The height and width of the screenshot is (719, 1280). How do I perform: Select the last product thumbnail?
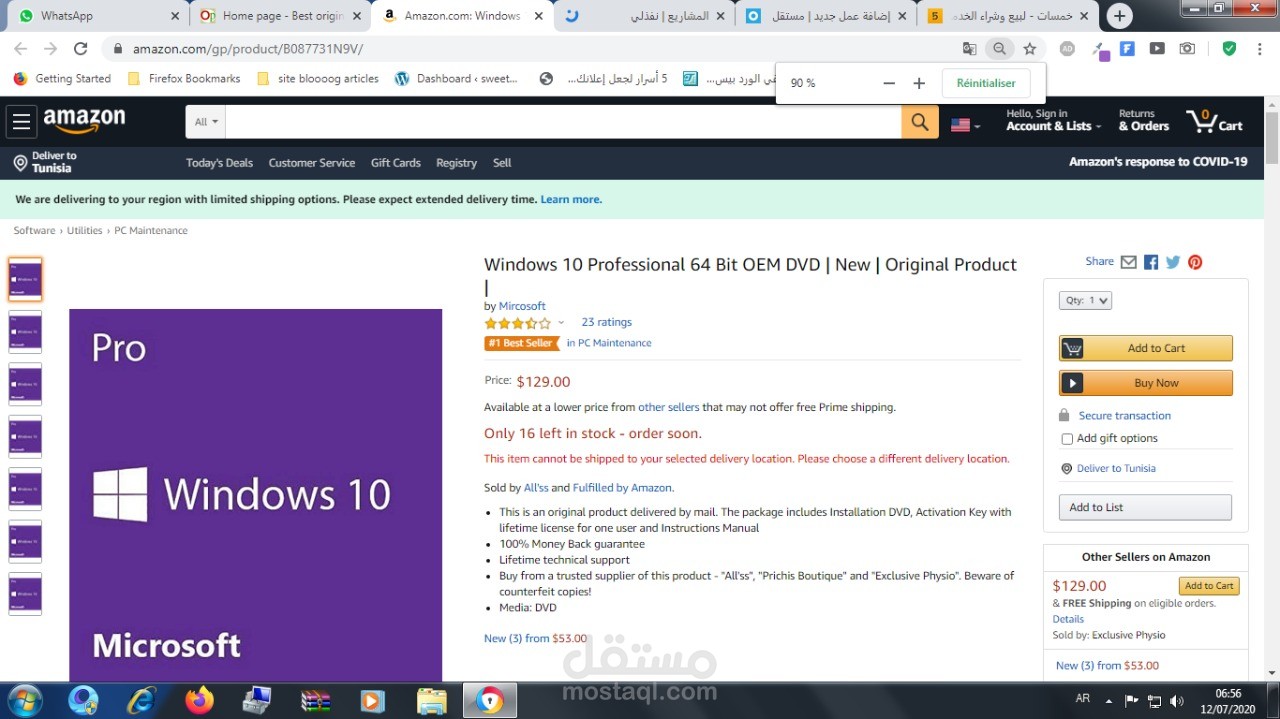[x=25, y=594]
